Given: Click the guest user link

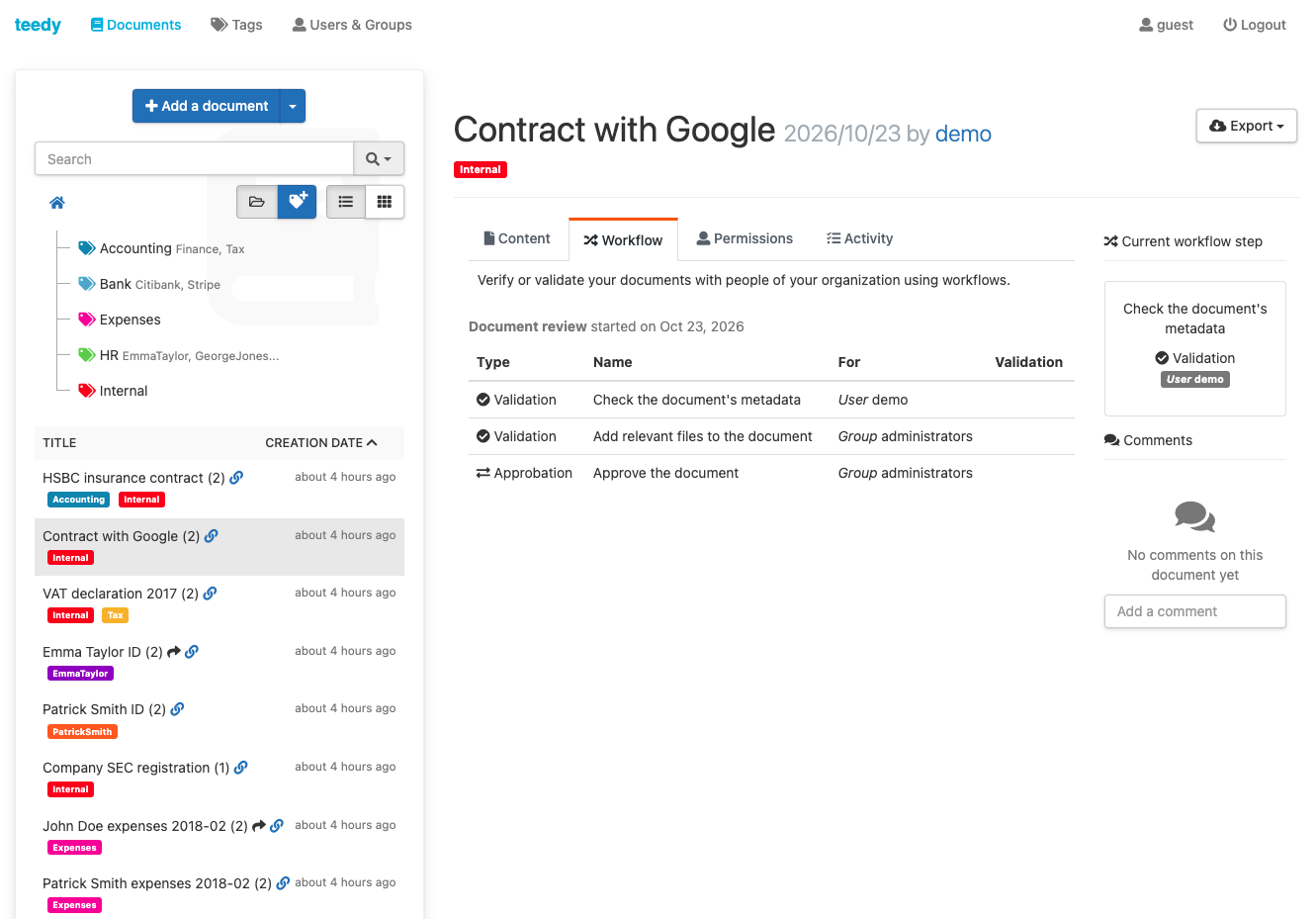Looking at the screenshot, I should tap(1166, 25).
